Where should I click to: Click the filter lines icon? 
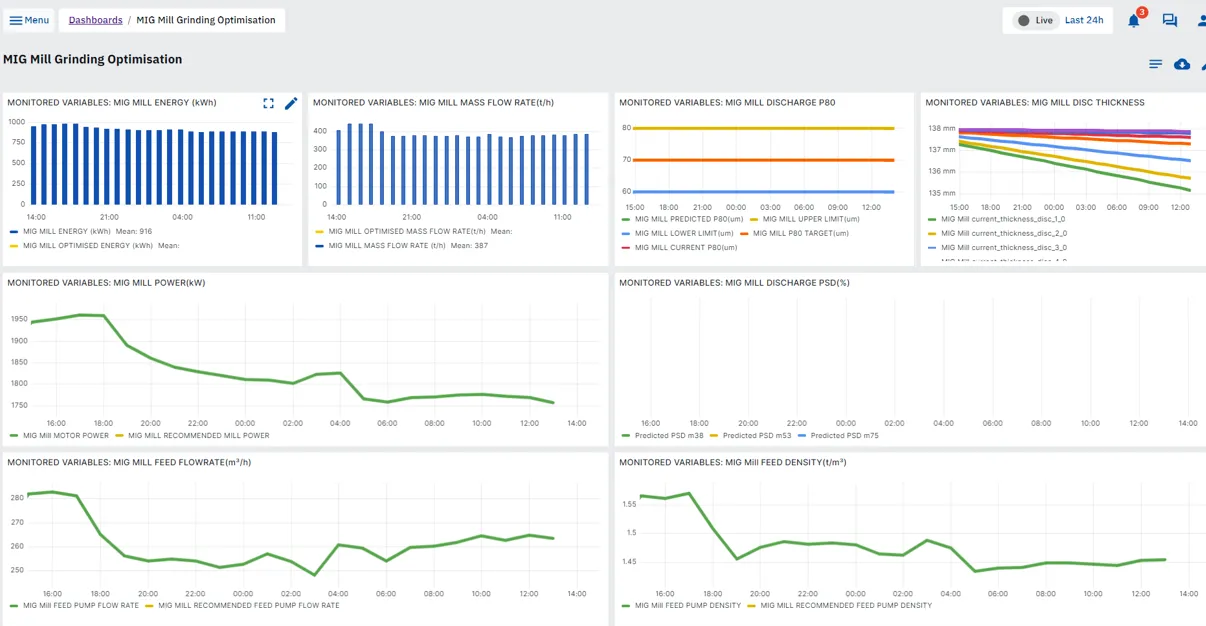pyautogui.click(x=1155, y=64)
